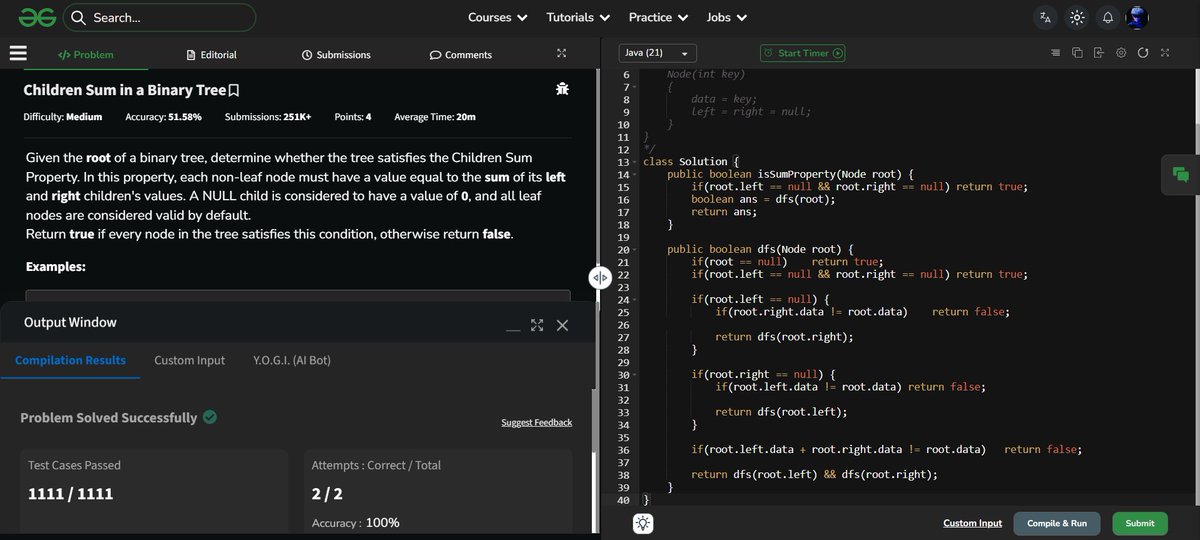Screen dimensions: 1200x540
Task: Expand the Practice menu
Action: pos(658,17)
